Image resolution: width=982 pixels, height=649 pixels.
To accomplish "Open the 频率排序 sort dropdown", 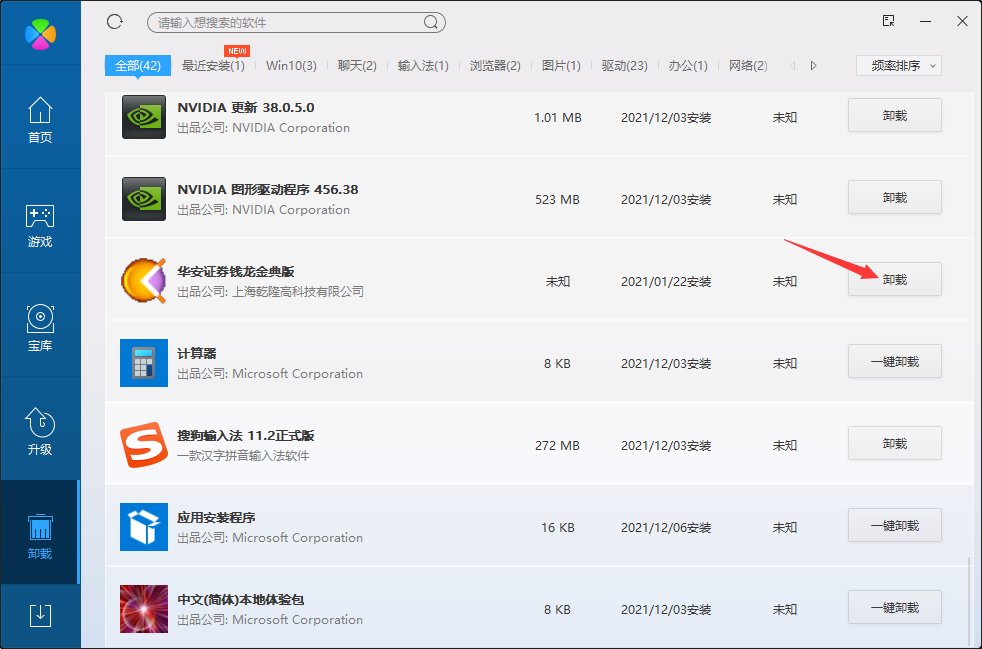I will pyautogui.click(x=899, y=65).
